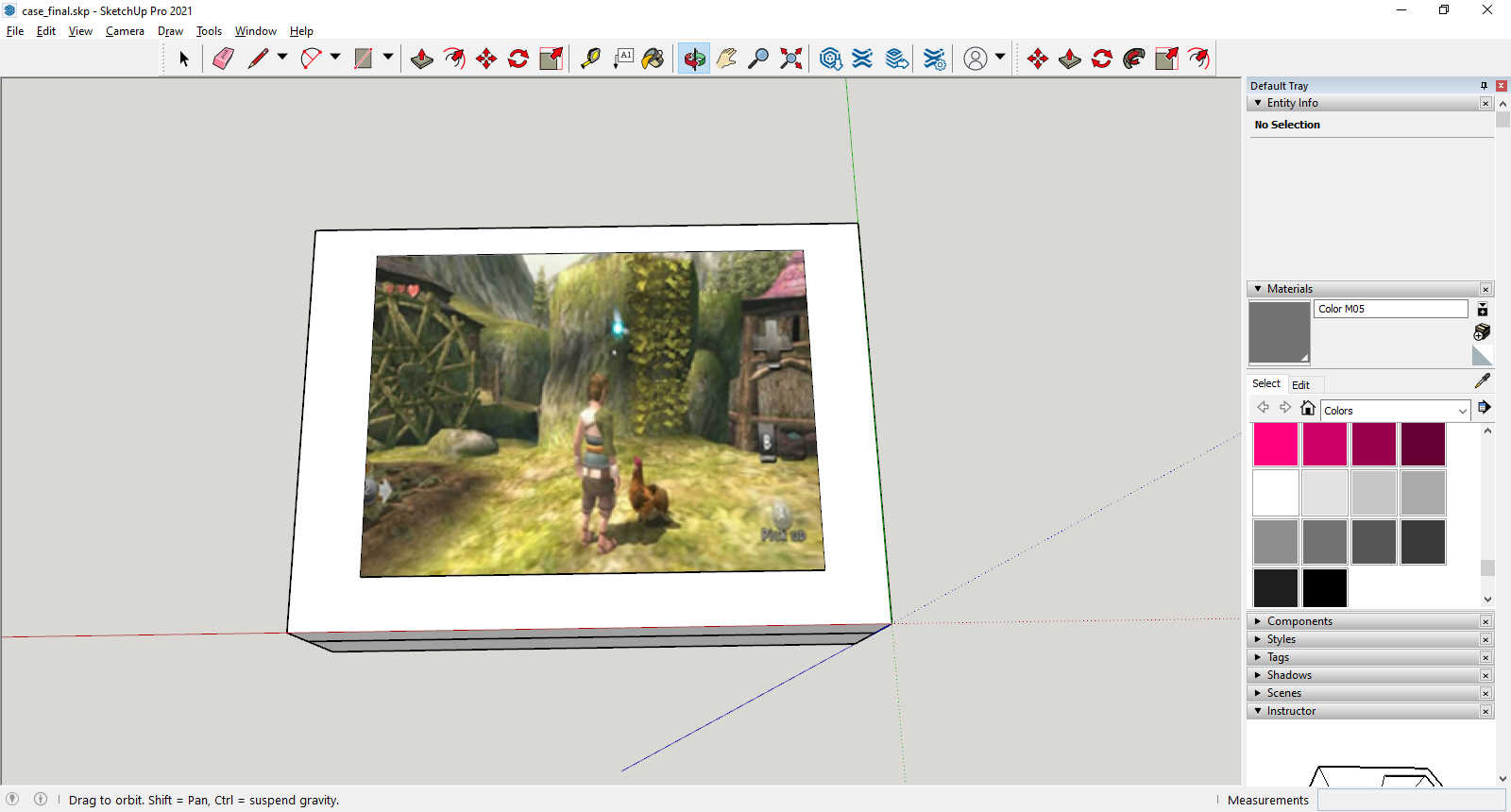The height and width of the screenshot is (812, 1511).
Task: Activate the Line pencil tool
Action: 258,59
